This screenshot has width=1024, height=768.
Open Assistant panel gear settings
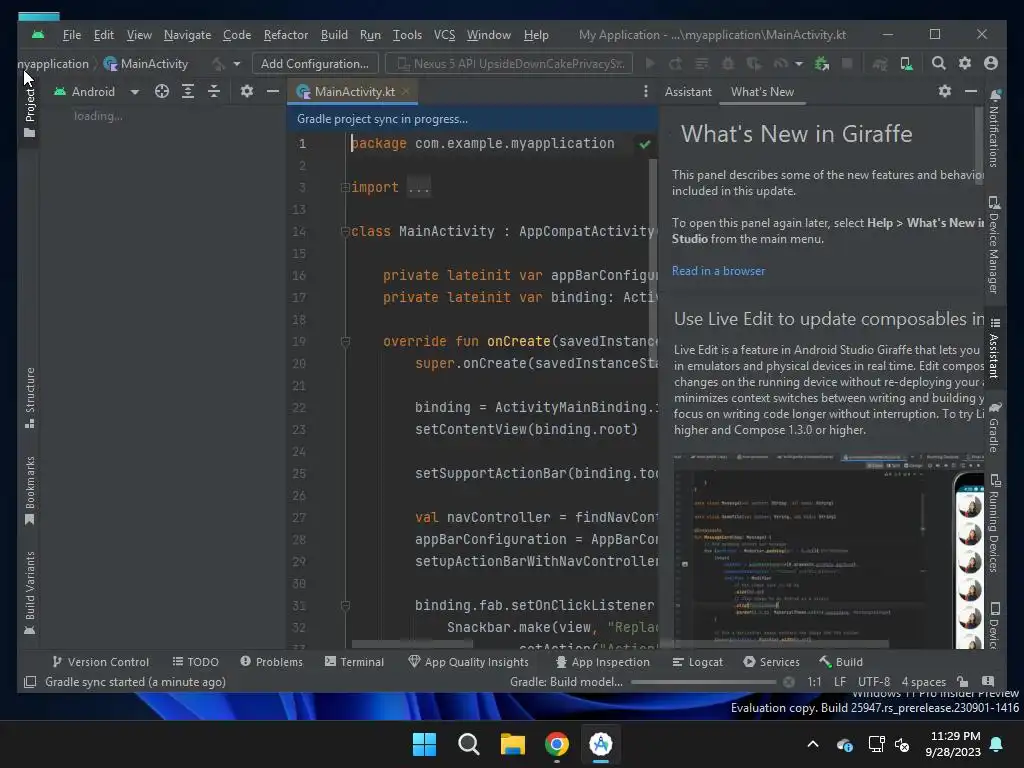click(945, 91)
